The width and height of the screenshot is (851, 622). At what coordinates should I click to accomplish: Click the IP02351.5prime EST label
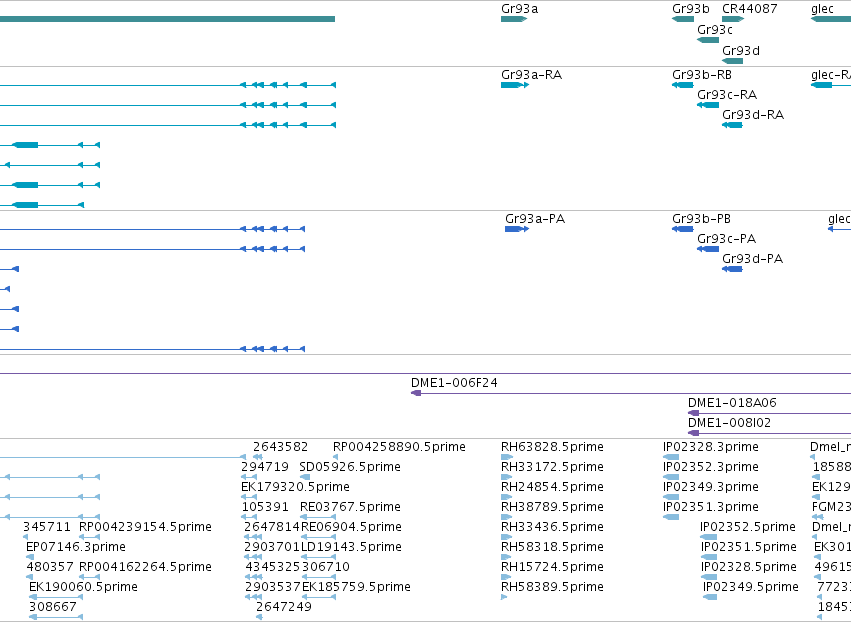point(748,547)
